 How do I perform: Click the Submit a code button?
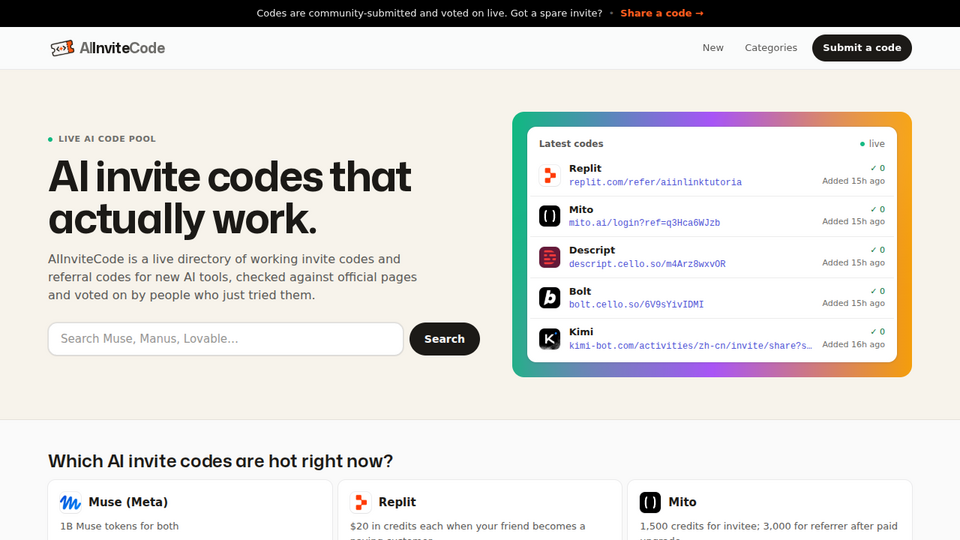(x=861, y=48)
